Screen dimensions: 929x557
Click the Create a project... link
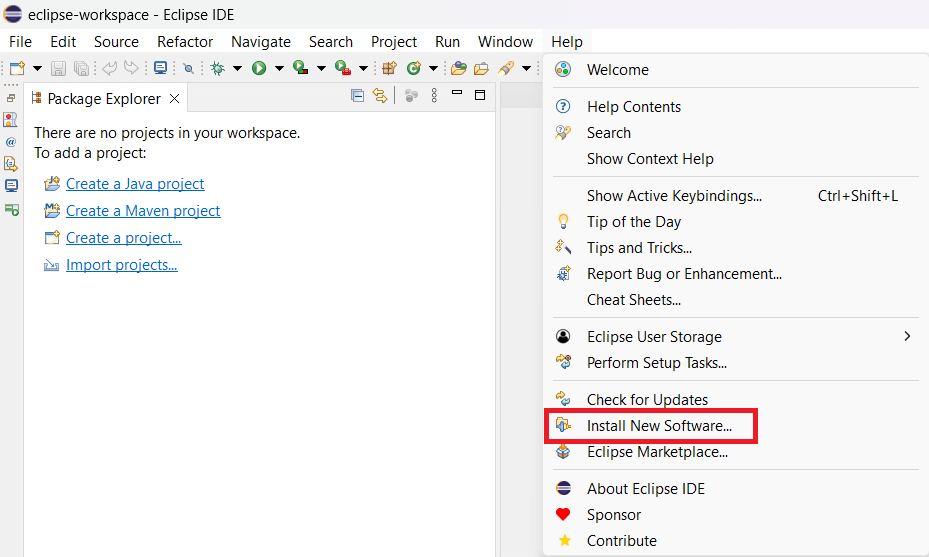[124, 238]
